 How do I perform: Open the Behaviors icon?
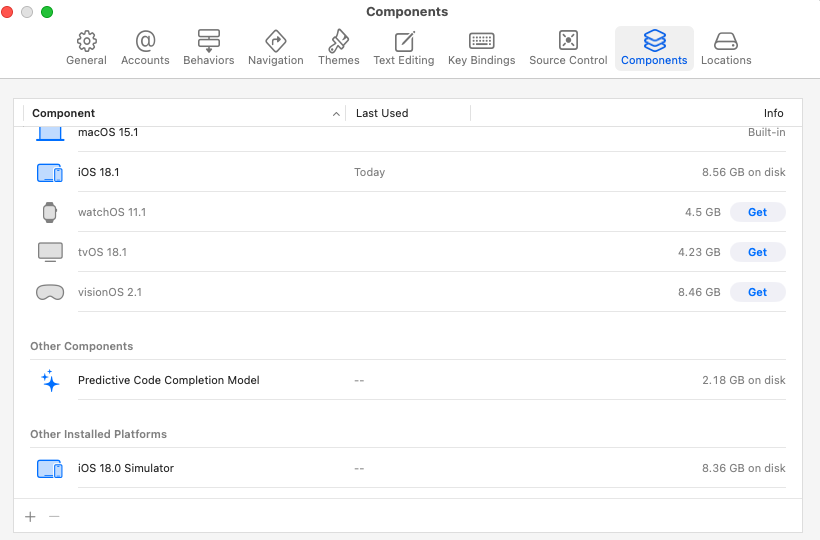(x=209, y=40)
